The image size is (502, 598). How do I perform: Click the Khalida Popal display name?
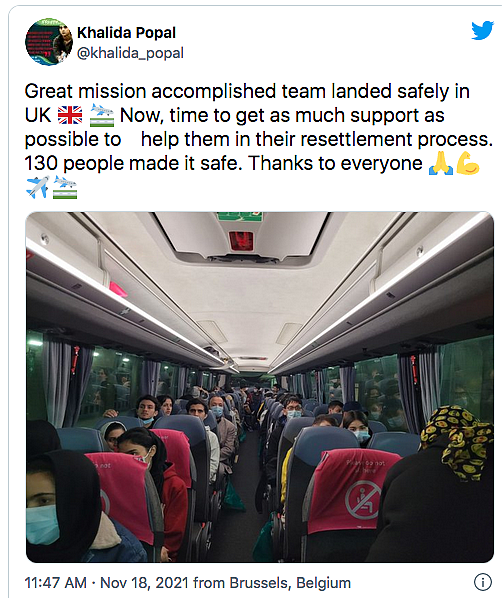click(x=126, y=33)
